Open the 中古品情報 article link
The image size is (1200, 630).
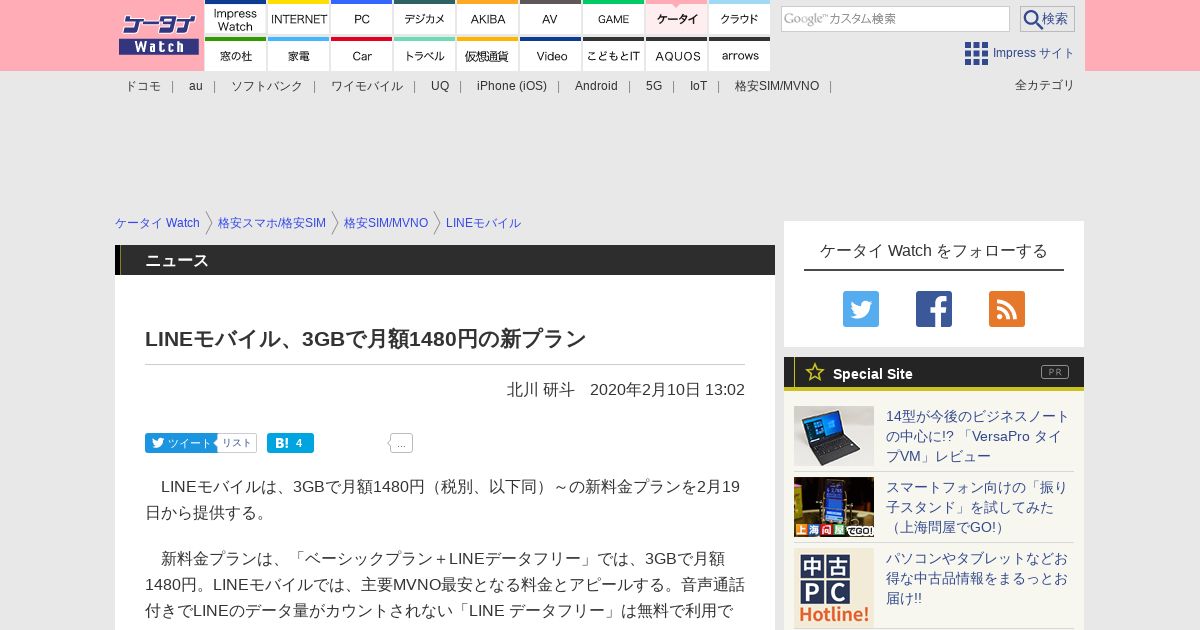977,578
